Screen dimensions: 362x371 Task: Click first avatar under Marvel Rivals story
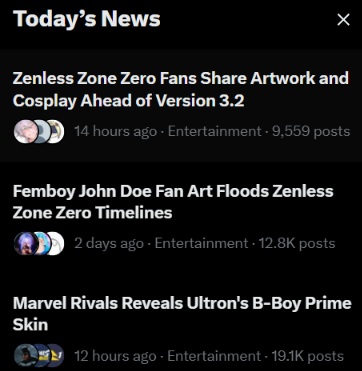point(25,356)
